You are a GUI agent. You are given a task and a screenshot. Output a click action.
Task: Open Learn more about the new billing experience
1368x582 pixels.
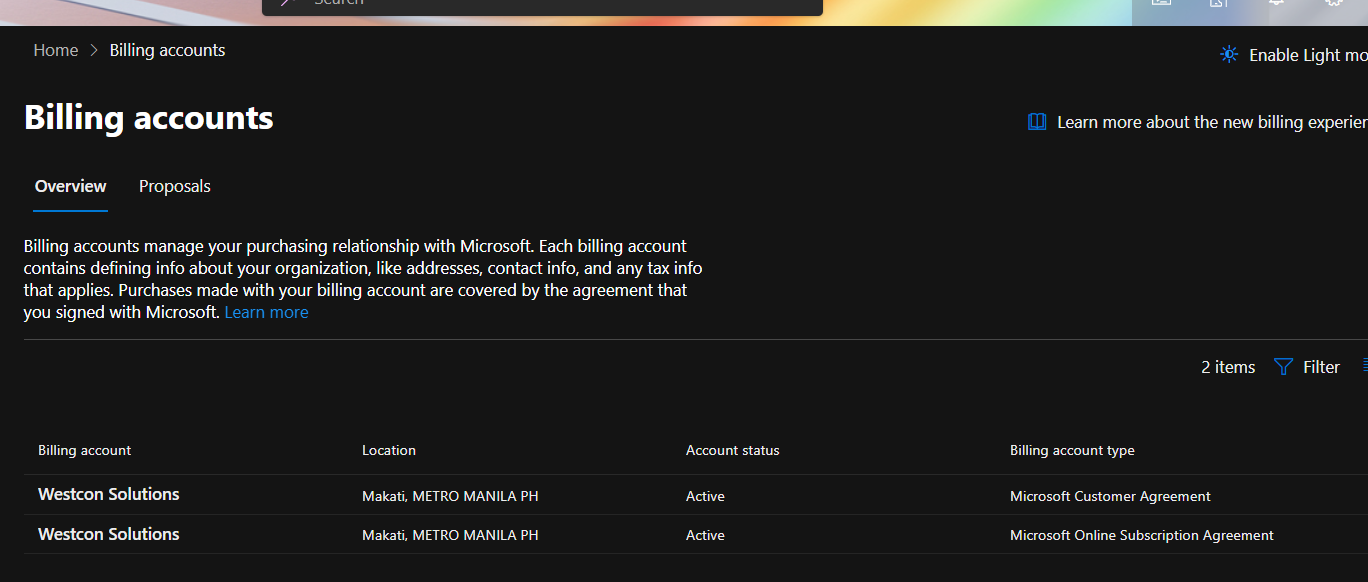(1197, 122)
